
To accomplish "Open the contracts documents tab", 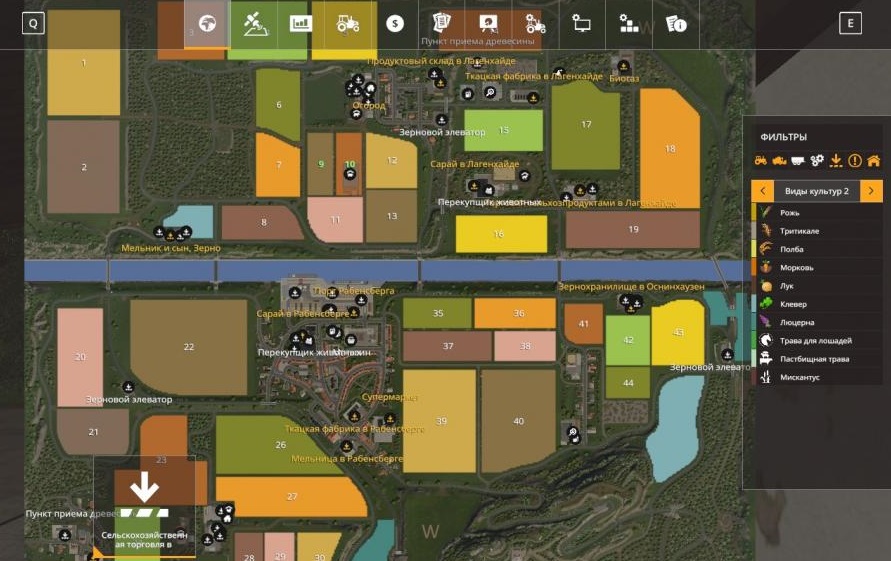I will click(441, 24).
